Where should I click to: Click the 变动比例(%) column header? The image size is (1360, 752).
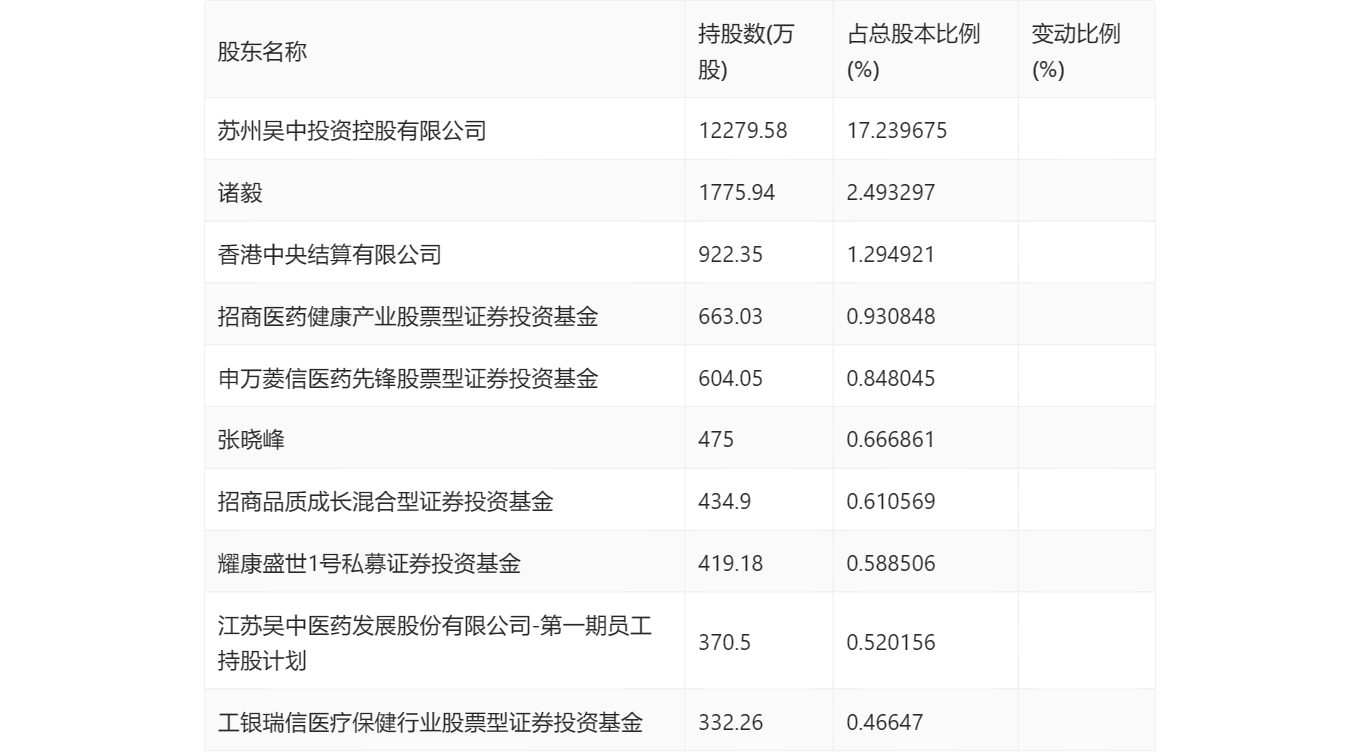[x=1076, y=52]
